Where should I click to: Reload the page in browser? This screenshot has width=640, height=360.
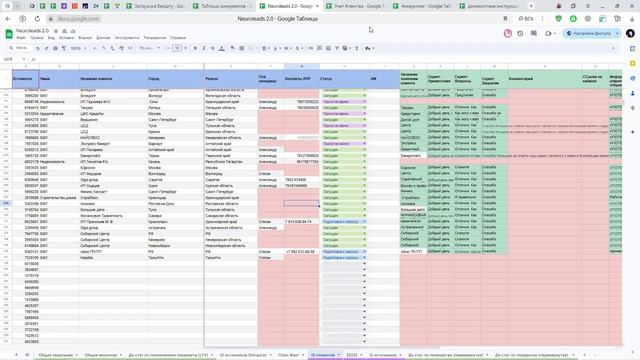[x=37, y=19]
